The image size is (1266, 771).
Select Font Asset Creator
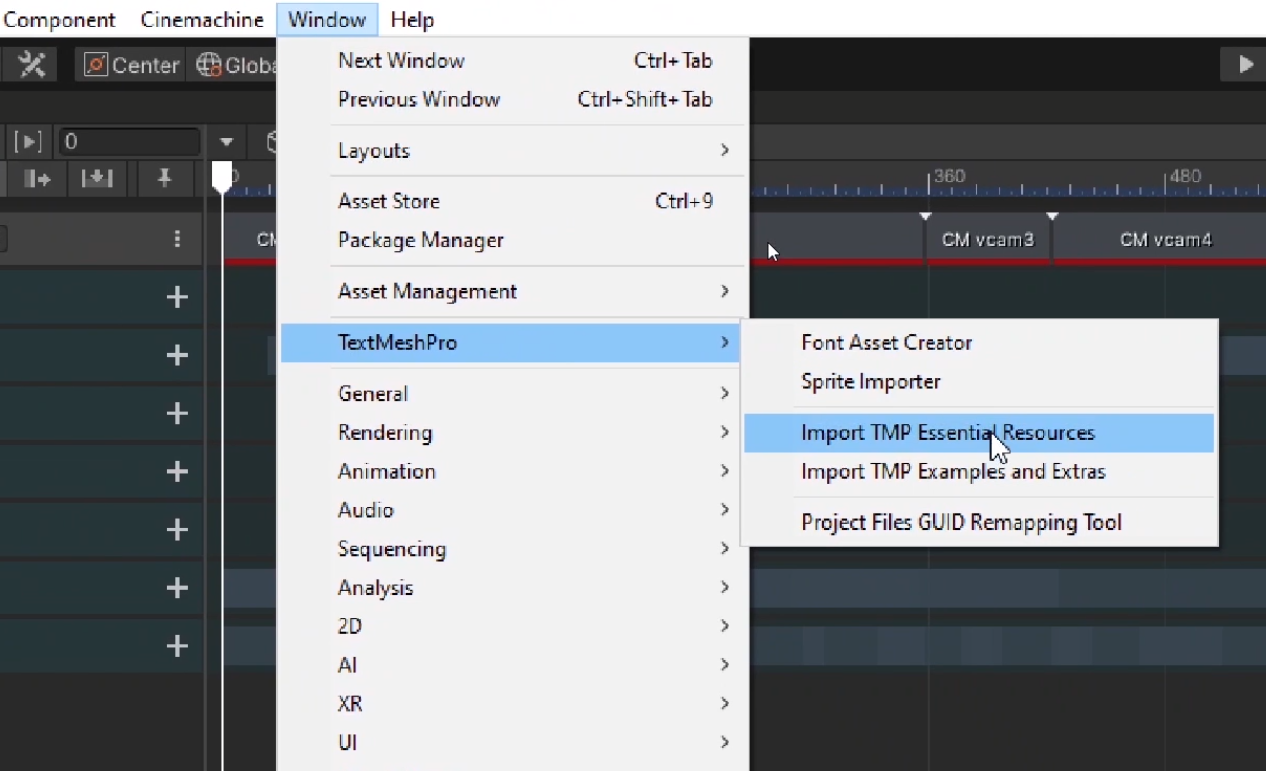coord(886,342)
